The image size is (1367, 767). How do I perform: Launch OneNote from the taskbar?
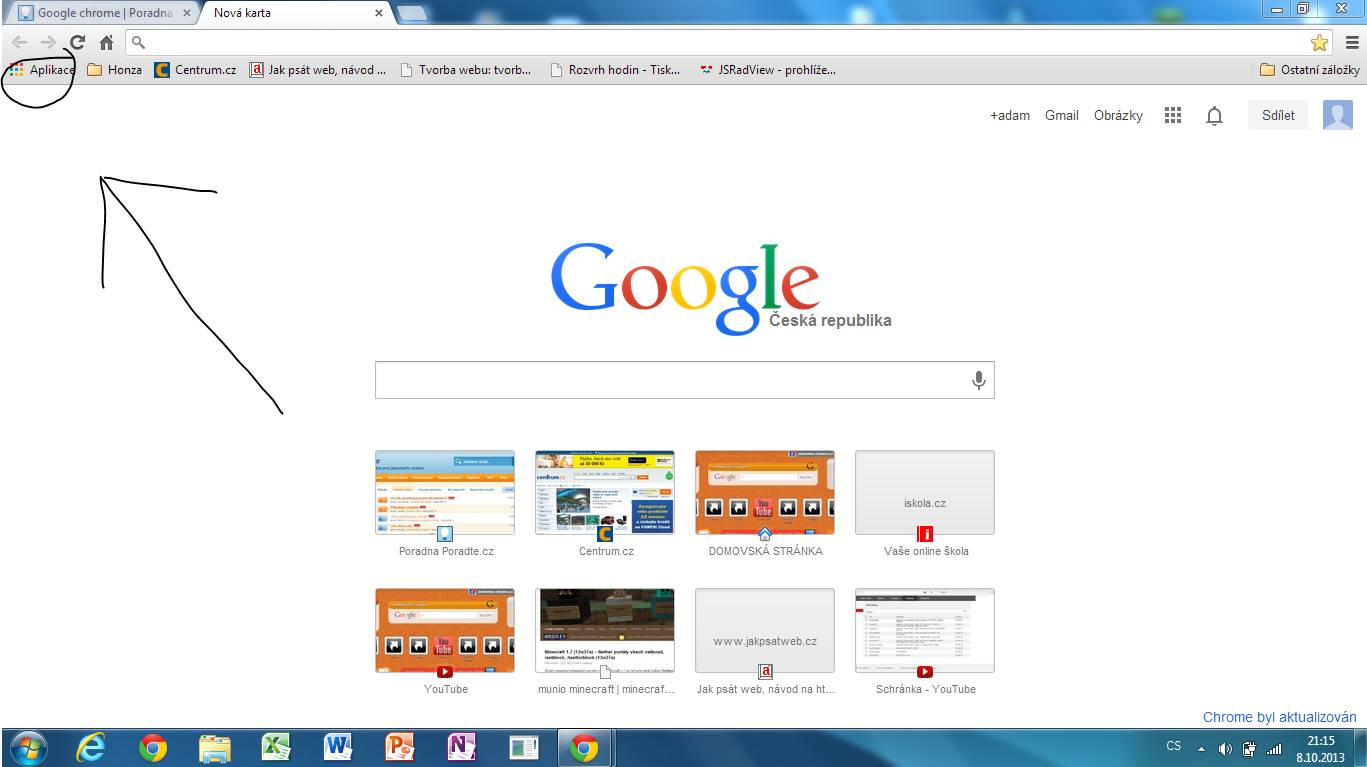(461, 748)
